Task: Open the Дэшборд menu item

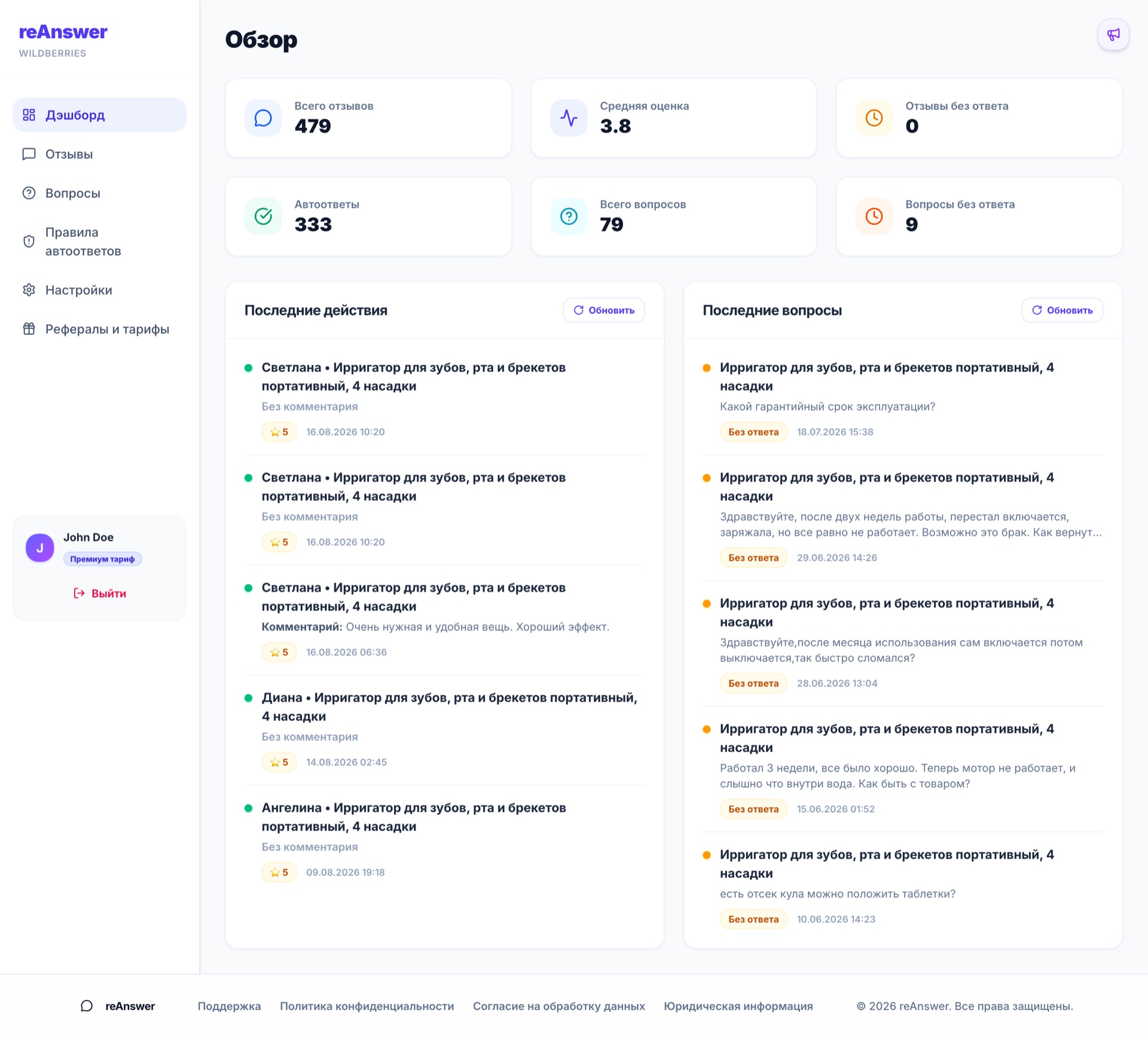Action: coord(100,115)
